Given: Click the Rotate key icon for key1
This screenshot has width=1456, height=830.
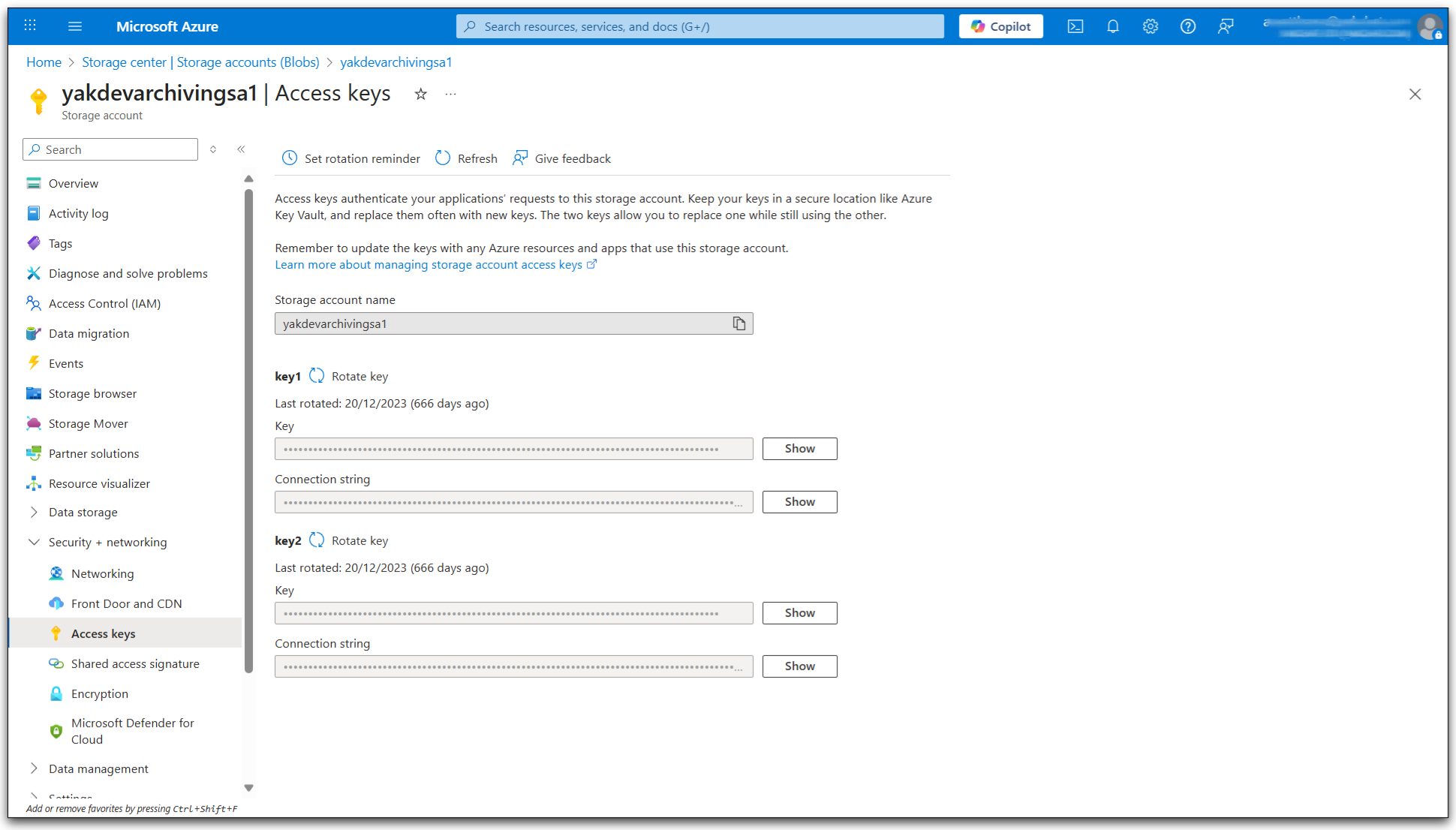Looking at the screenshot, I should click(x=317, y=376).
